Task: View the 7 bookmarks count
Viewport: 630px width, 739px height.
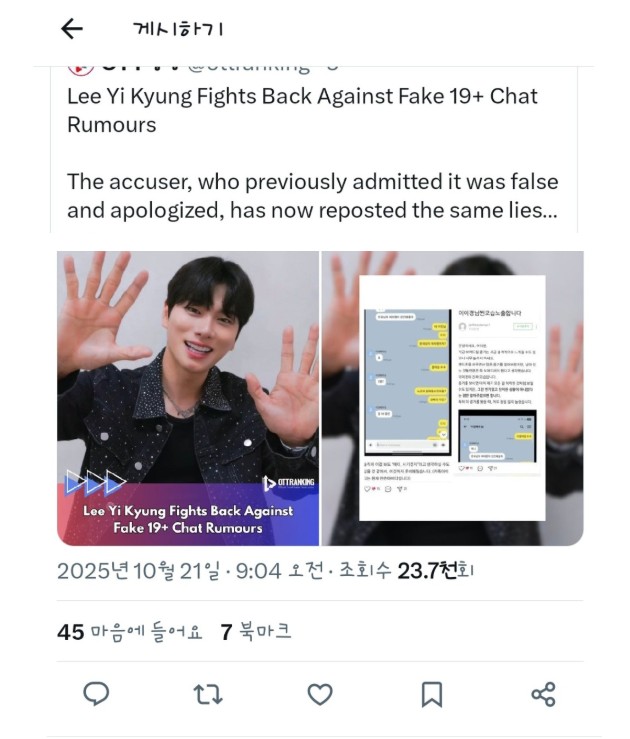Action: pos(256,632)
